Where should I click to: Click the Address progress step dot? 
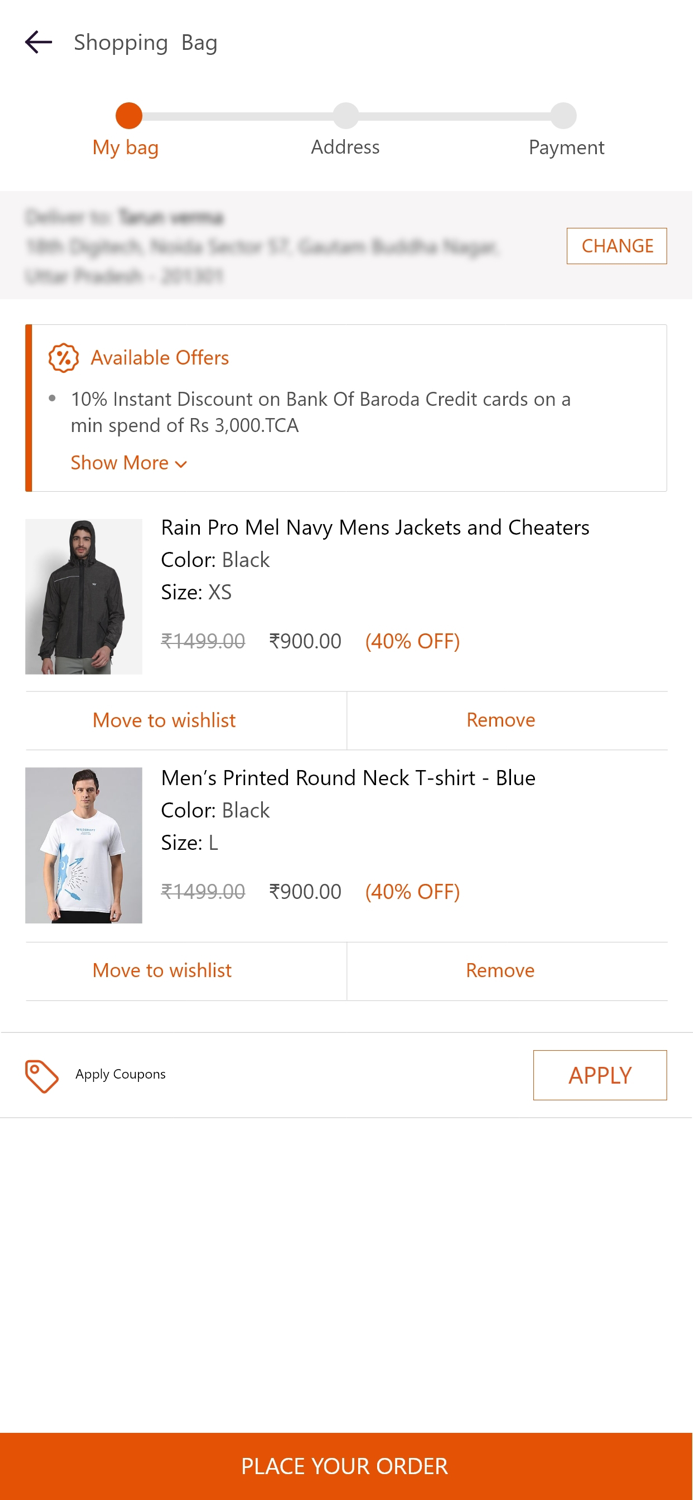pos(345,115)
